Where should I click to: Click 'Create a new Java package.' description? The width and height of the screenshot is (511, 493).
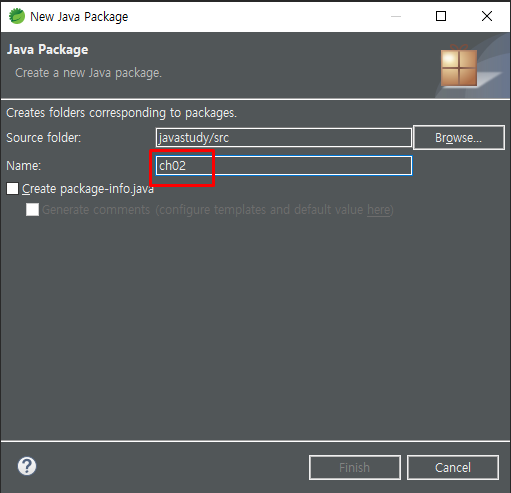[88, 73]
